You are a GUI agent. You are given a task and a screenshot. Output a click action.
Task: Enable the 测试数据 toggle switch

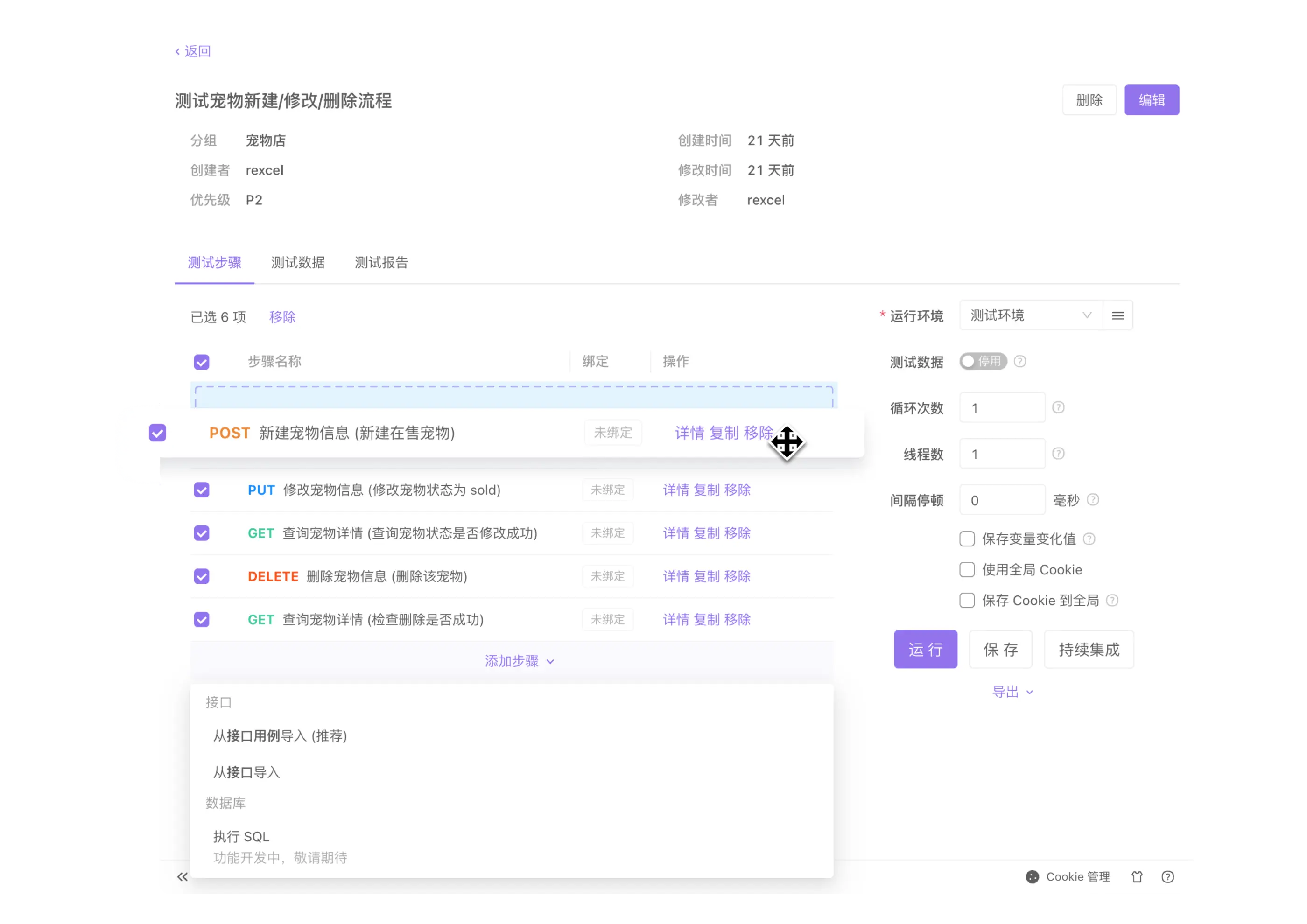tap(983, 361)
